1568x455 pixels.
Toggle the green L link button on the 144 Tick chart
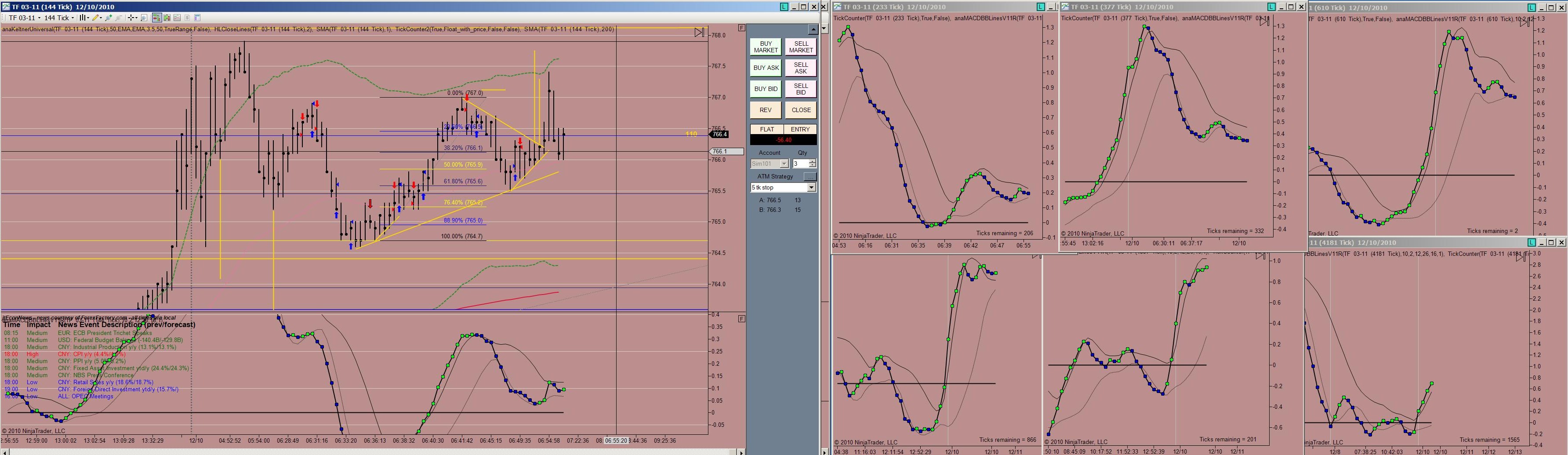coord(784,7)
